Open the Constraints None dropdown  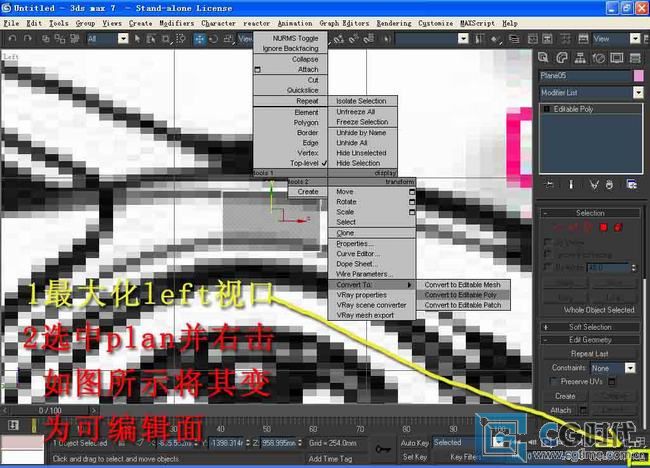(630, 368)
